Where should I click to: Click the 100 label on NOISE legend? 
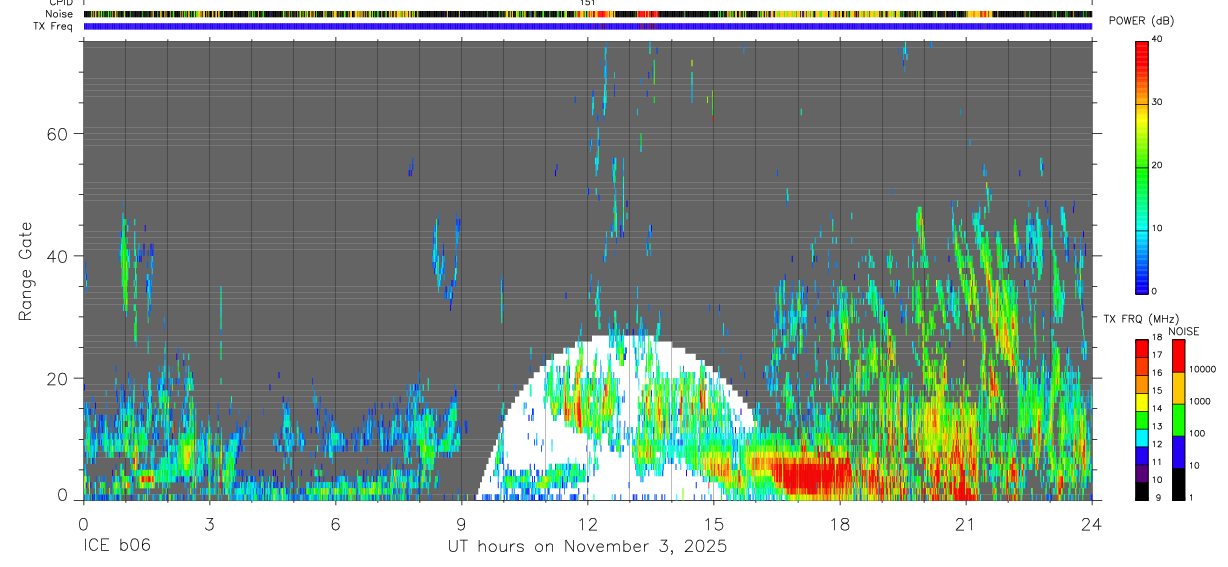1196,433
